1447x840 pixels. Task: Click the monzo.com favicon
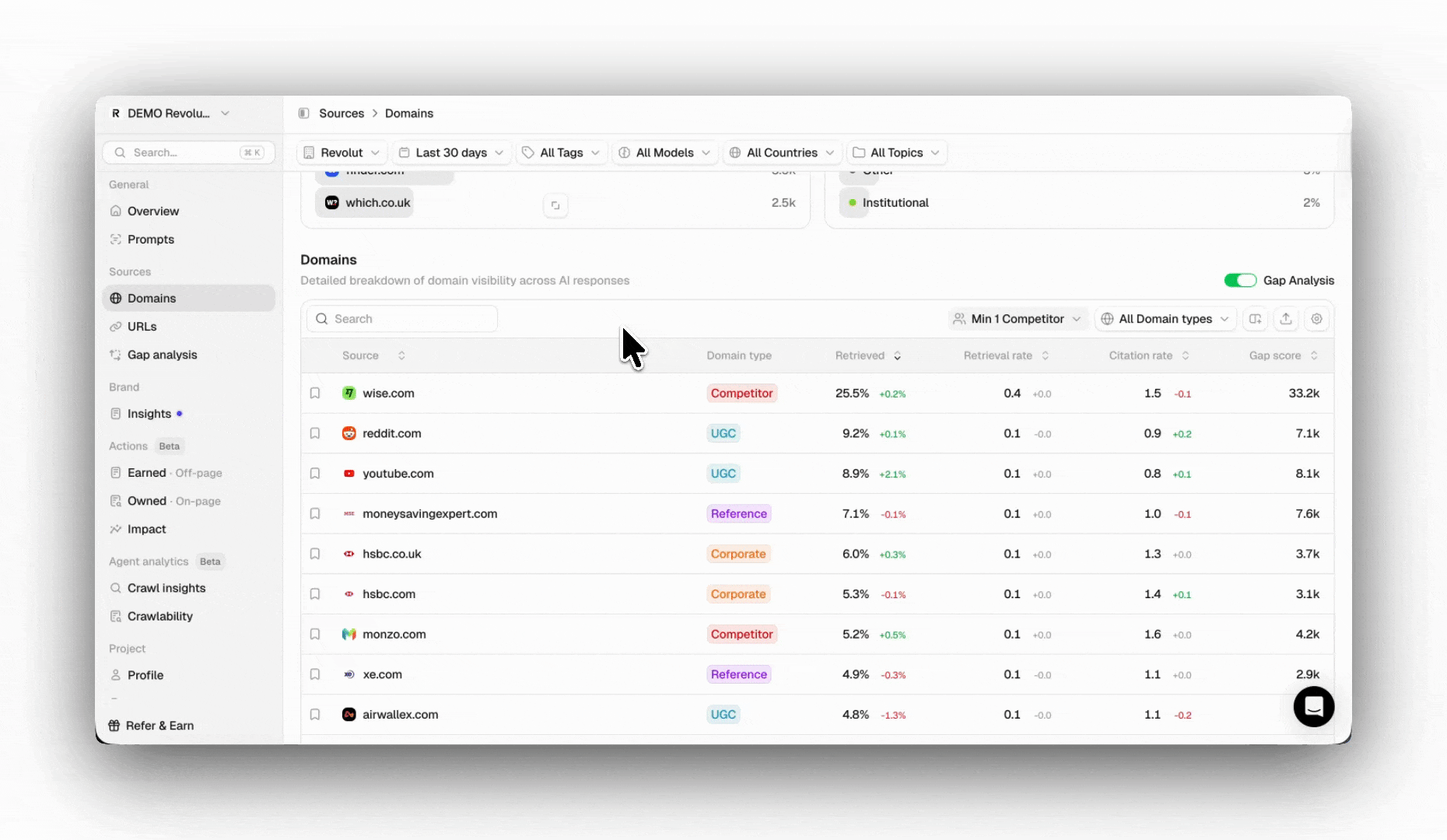pos(349,635)
